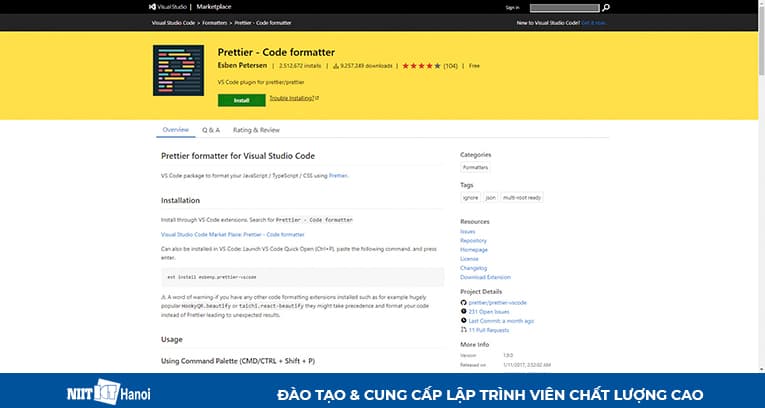Click the Download Extension link
765x408 pixels.
click(485, 277)
